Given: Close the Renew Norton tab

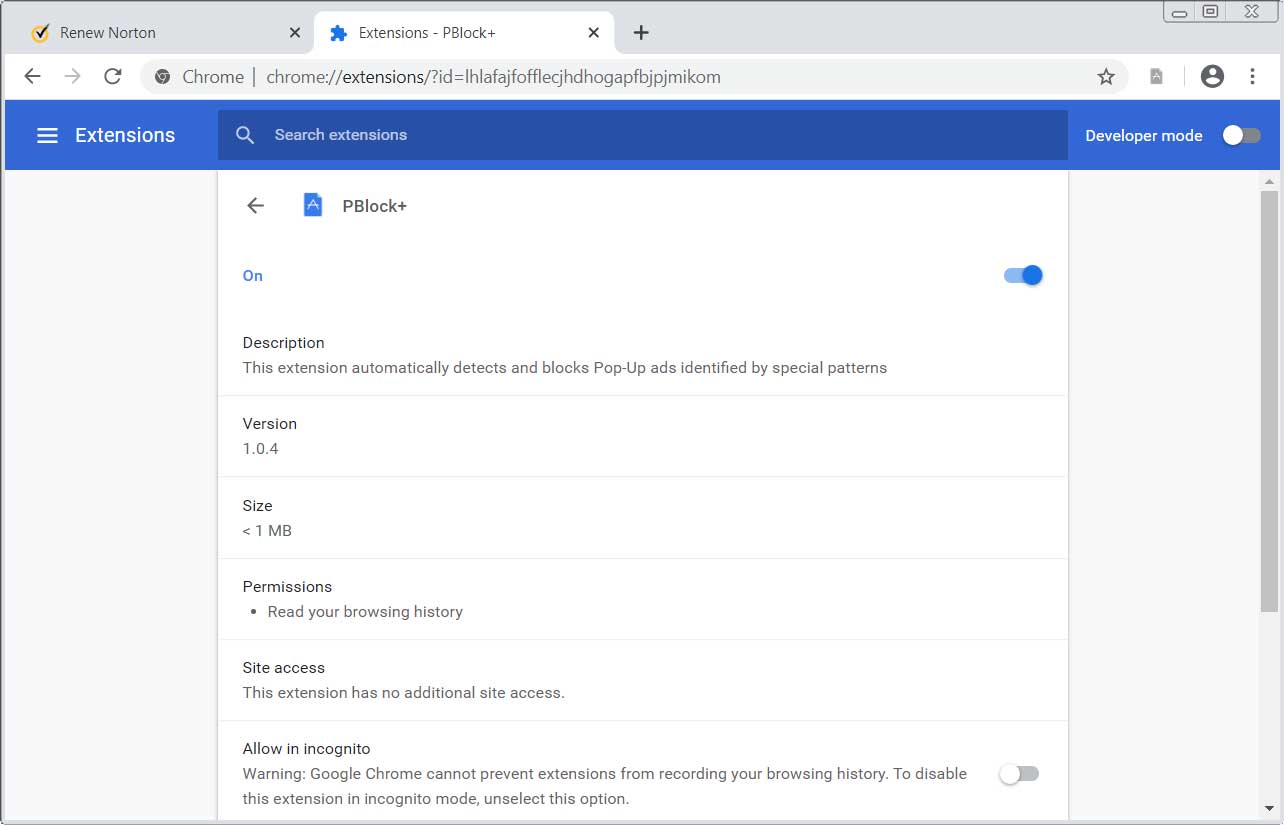Looking at the screenshot, I should tap(294, 33).
